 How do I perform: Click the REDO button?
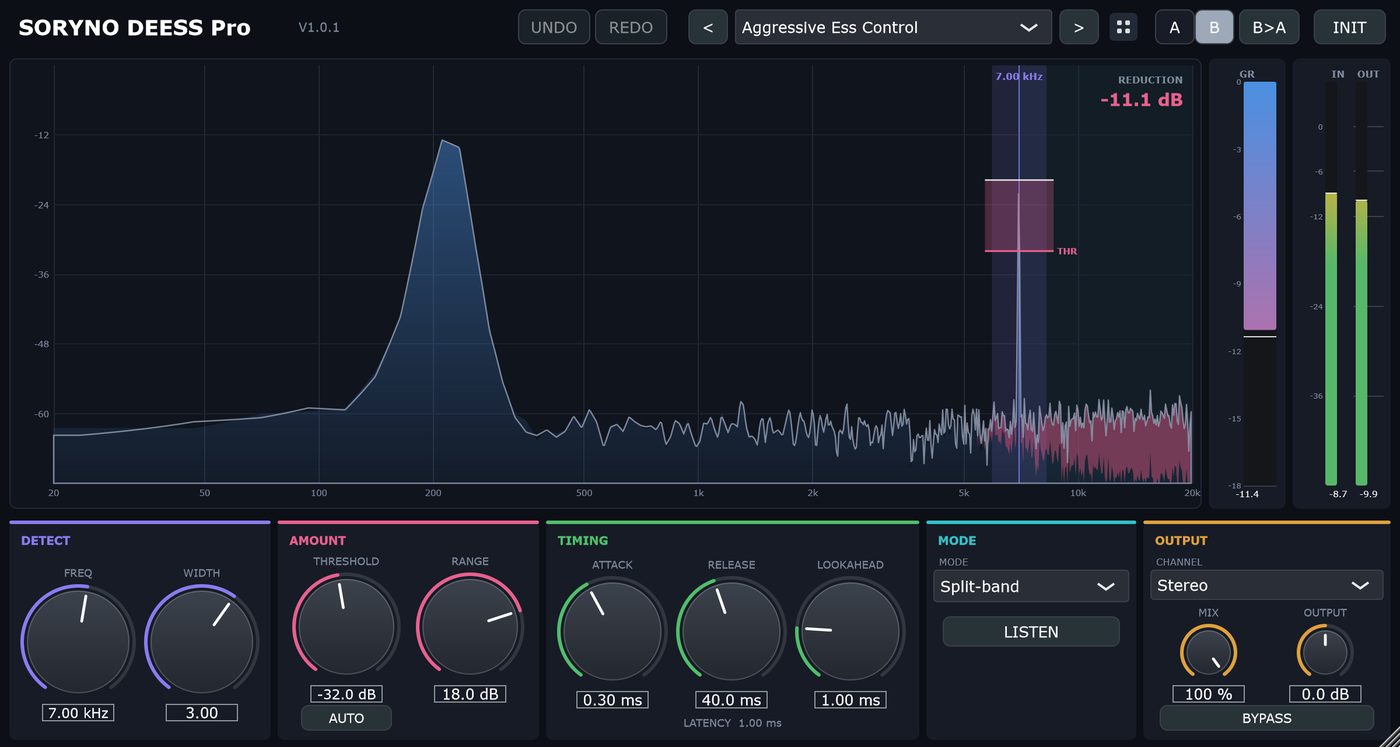tap(631, 27)
